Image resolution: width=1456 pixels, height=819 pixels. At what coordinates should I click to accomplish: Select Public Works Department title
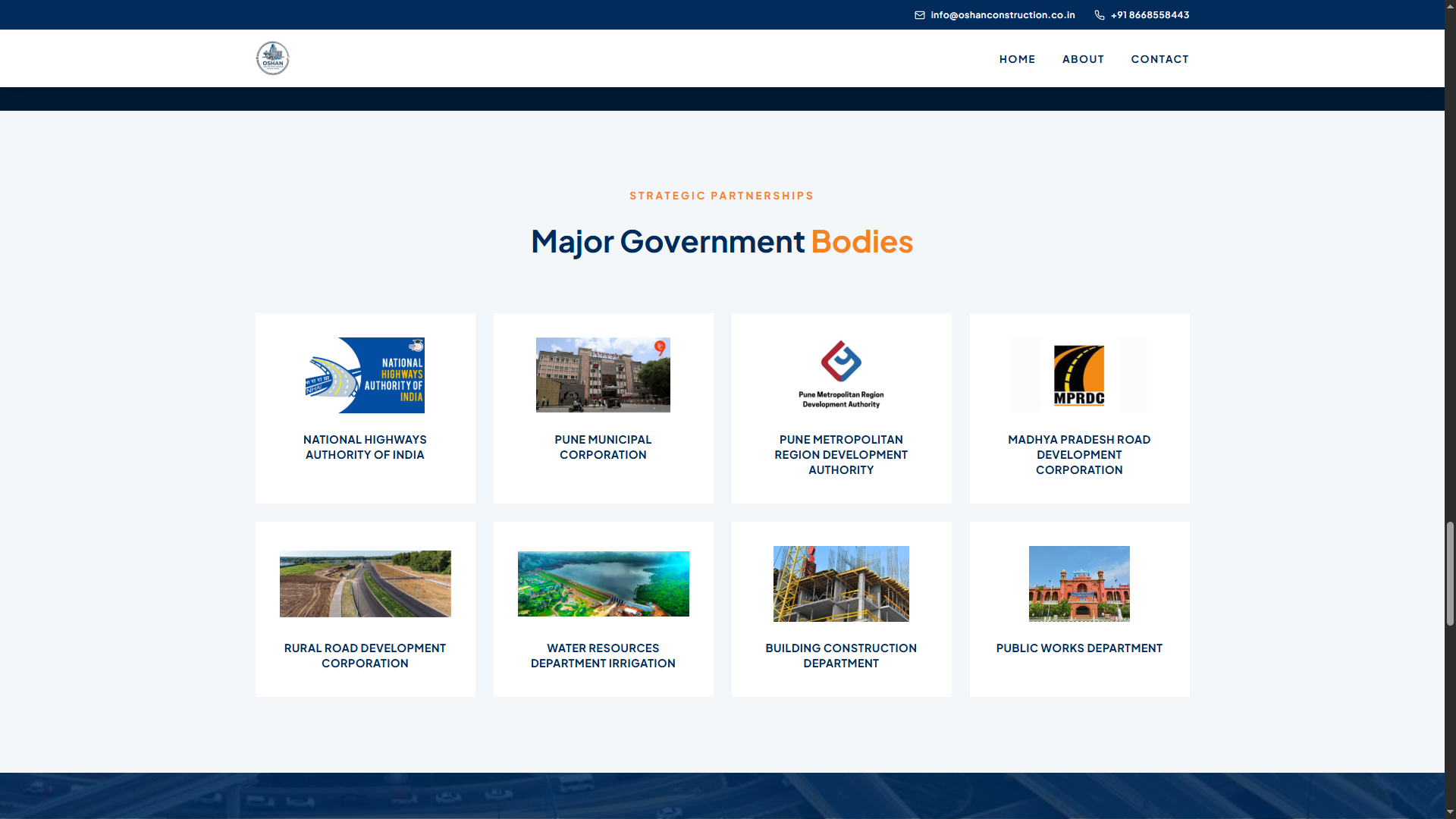pyautogui.click(x=1079, y=648)
